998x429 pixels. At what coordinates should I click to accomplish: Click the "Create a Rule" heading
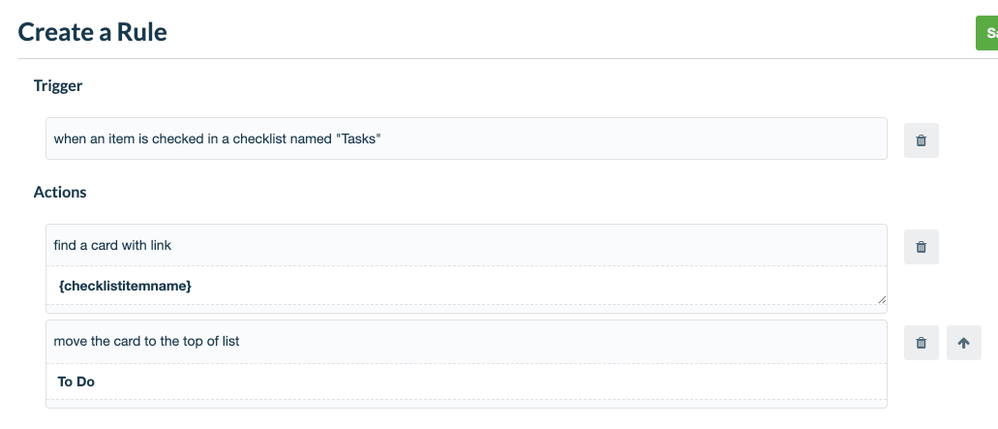[92, 32]
